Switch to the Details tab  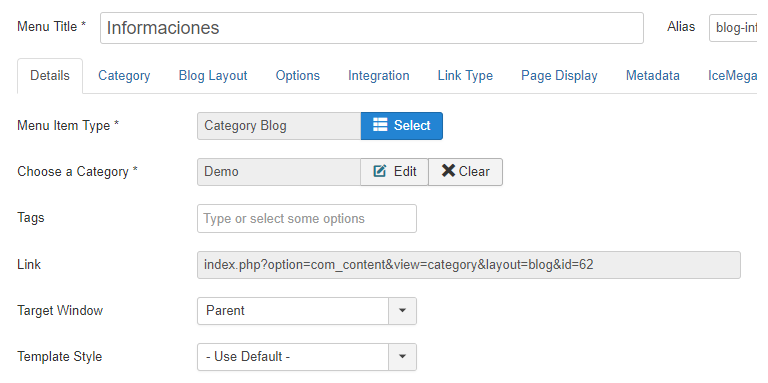(50, 76)
